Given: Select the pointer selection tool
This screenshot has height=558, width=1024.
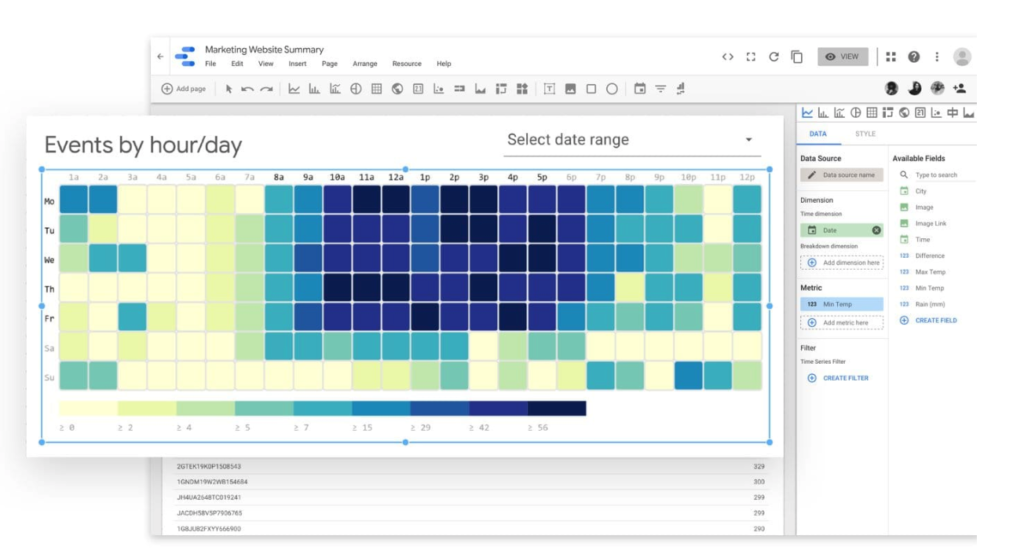Looking at the screenshot, I should coord(229,89).
